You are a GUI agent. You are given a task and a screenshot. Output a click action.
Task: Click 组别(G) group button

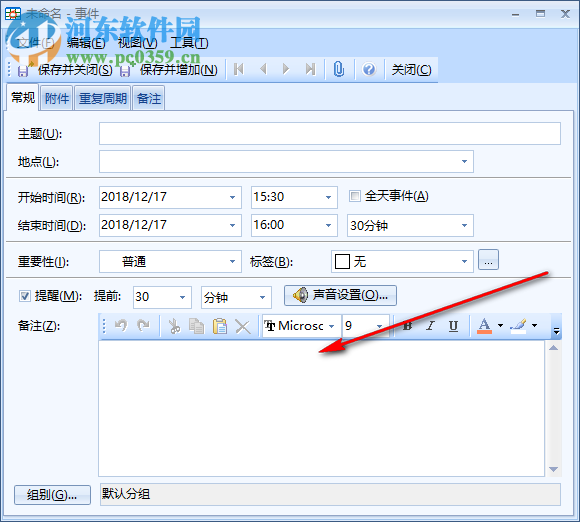coord(52,495)
